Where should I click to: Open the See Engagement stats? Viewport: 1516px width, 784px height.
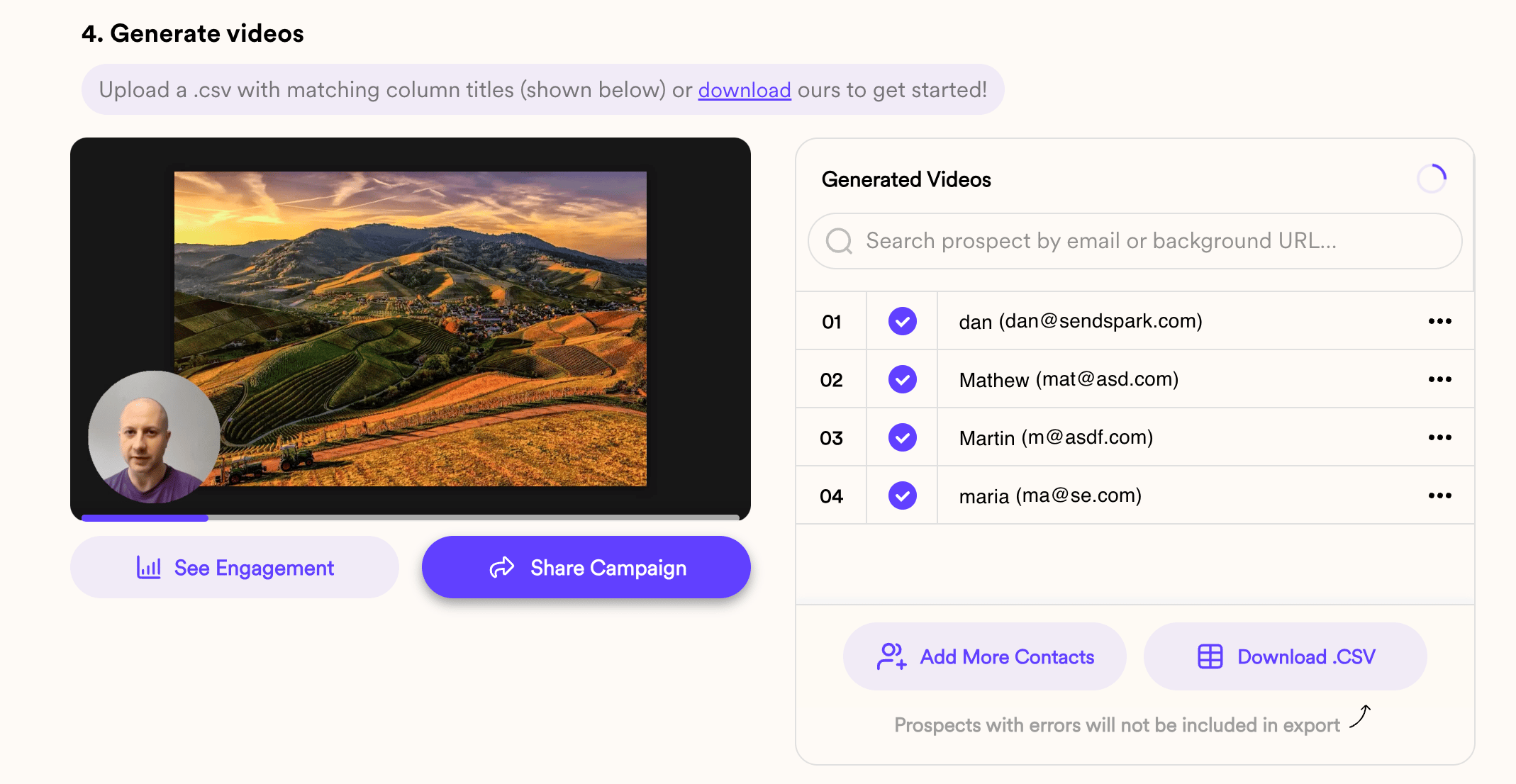[x=235, y=567]
